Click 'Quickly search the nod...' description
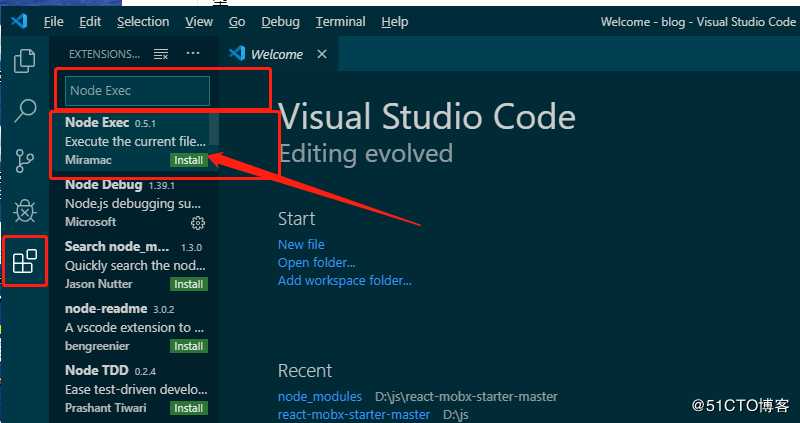800x423 pixels. 135,265
